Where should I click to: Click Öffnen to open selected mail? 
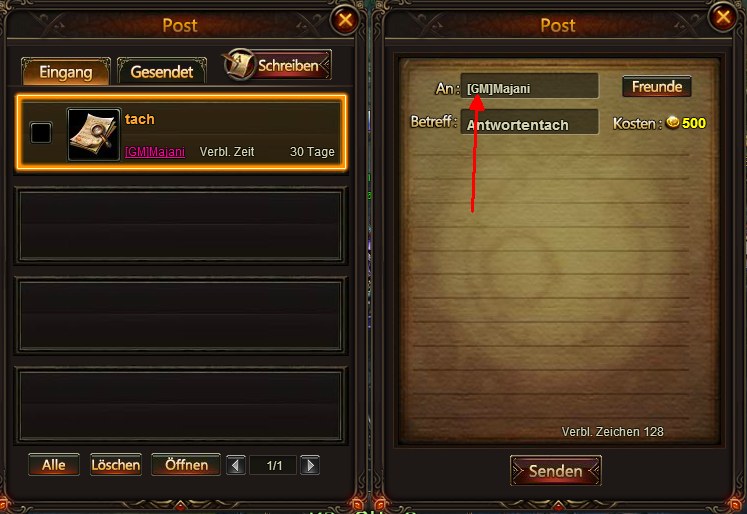(186, 464)
